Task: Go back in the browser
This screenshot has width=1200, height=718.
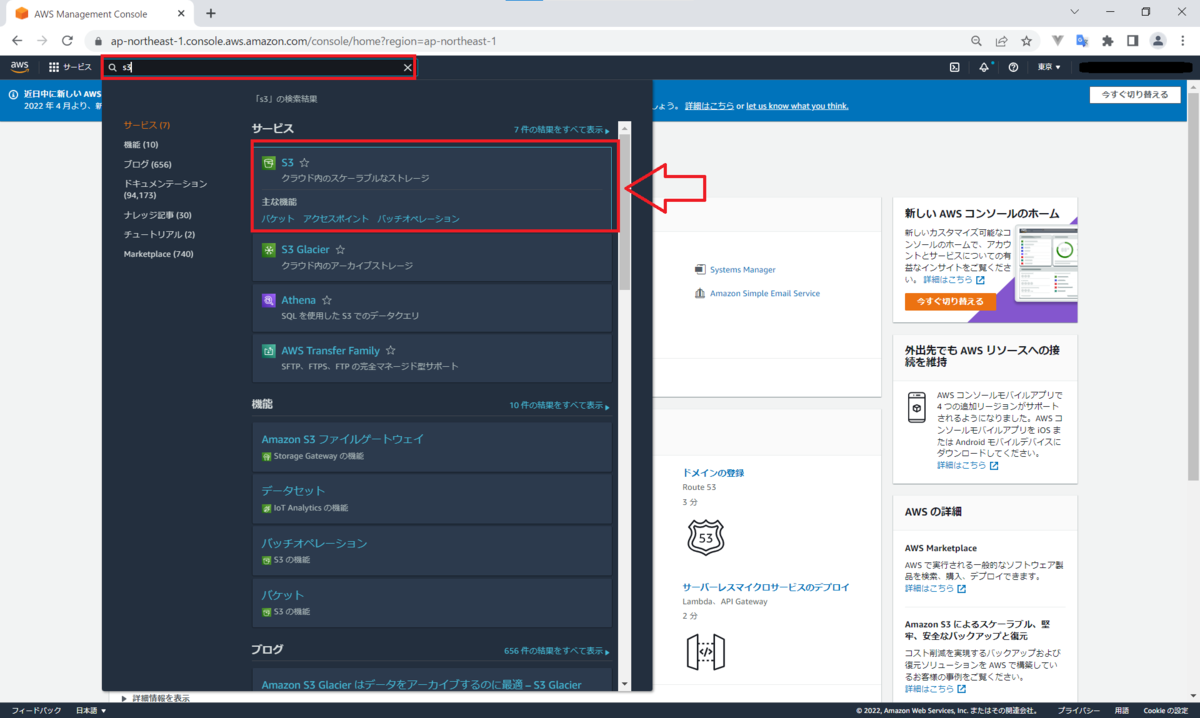Action: coord(16,41)
